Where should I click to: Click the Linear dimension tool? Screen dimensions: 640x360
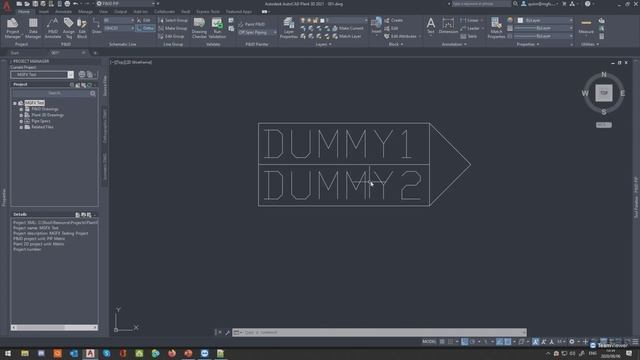469,20
